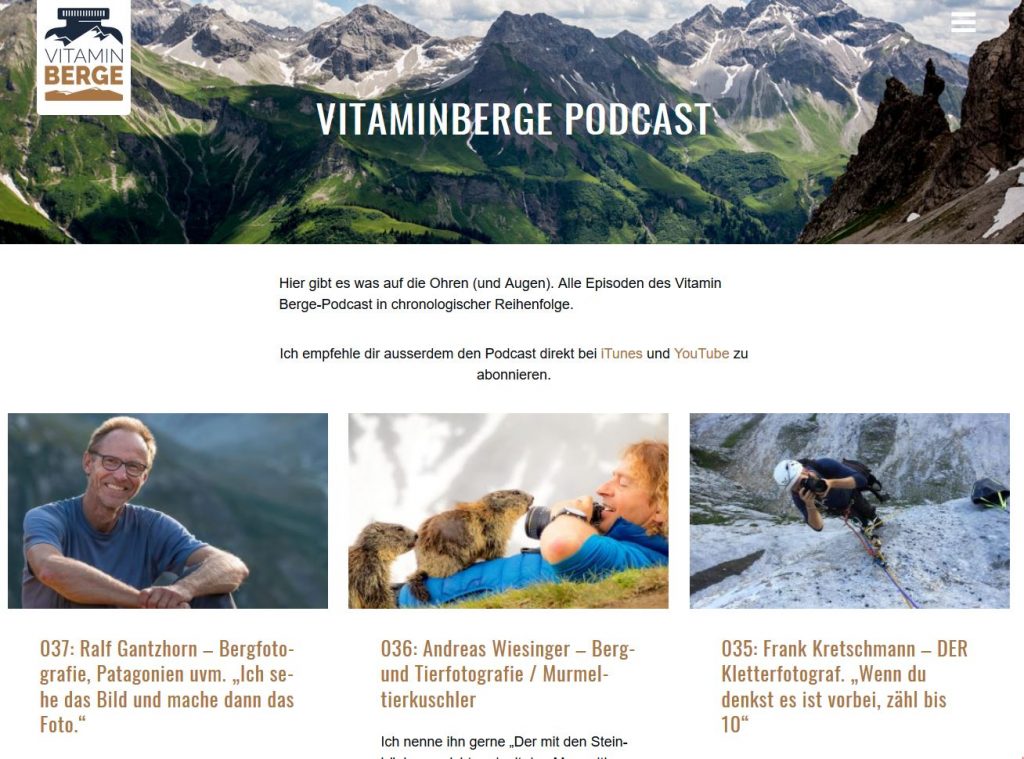Open episode 037 Ralf Gantzhorn title

[167, 686]
